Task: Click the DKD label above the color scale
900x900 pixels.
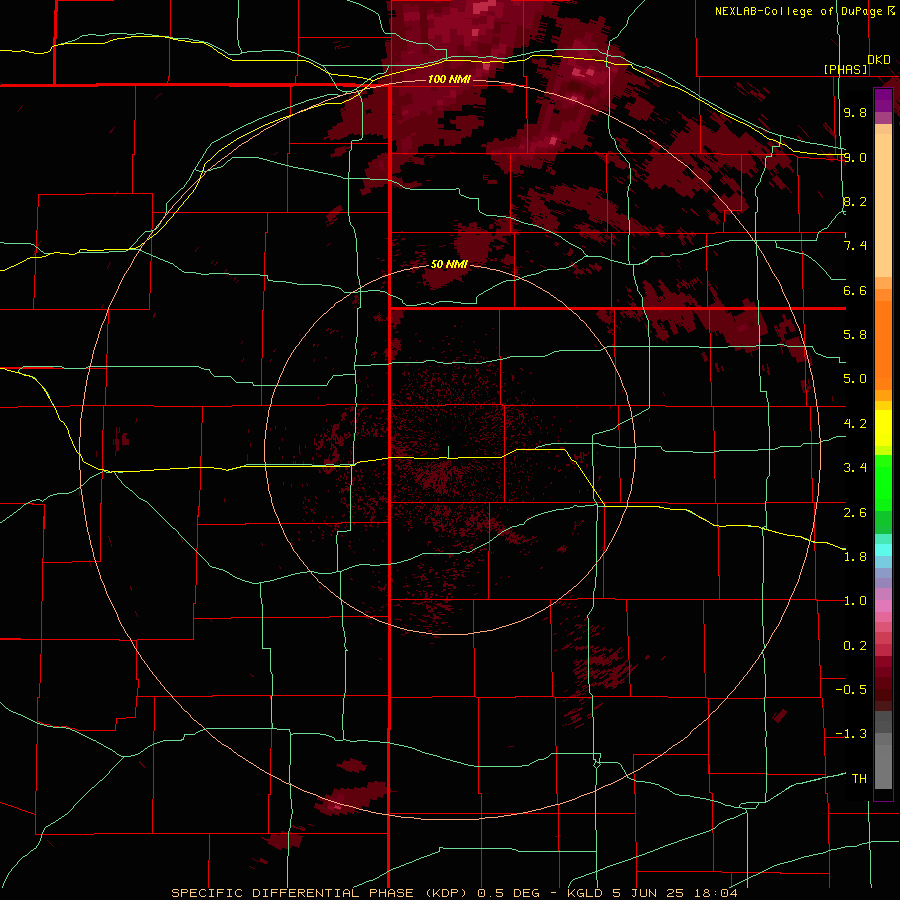Action: pos(878,59)
